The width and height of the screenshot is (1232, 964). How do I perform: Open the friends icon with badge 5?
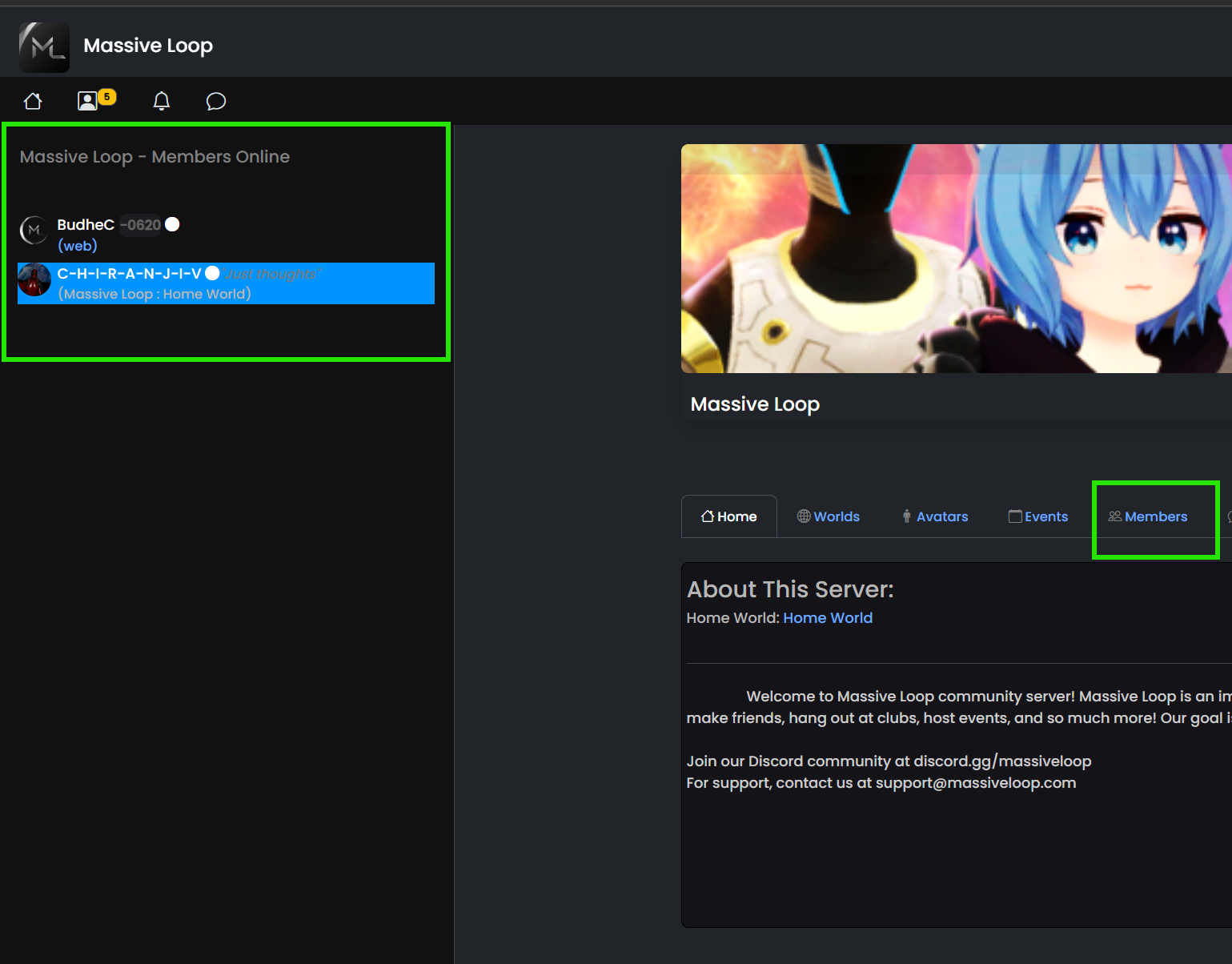(x=96, y=100)
